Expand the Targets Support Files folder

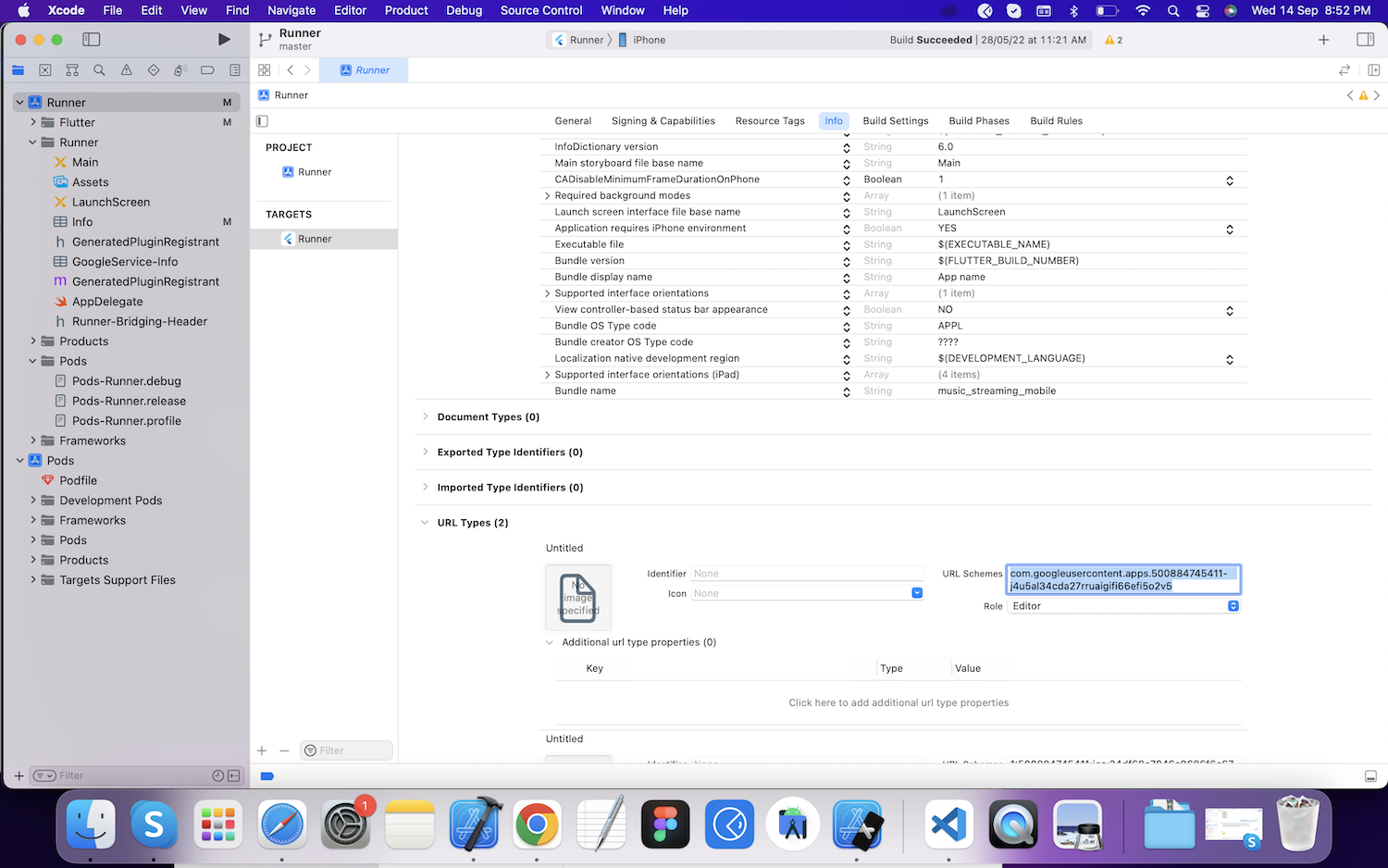[33, 580]
